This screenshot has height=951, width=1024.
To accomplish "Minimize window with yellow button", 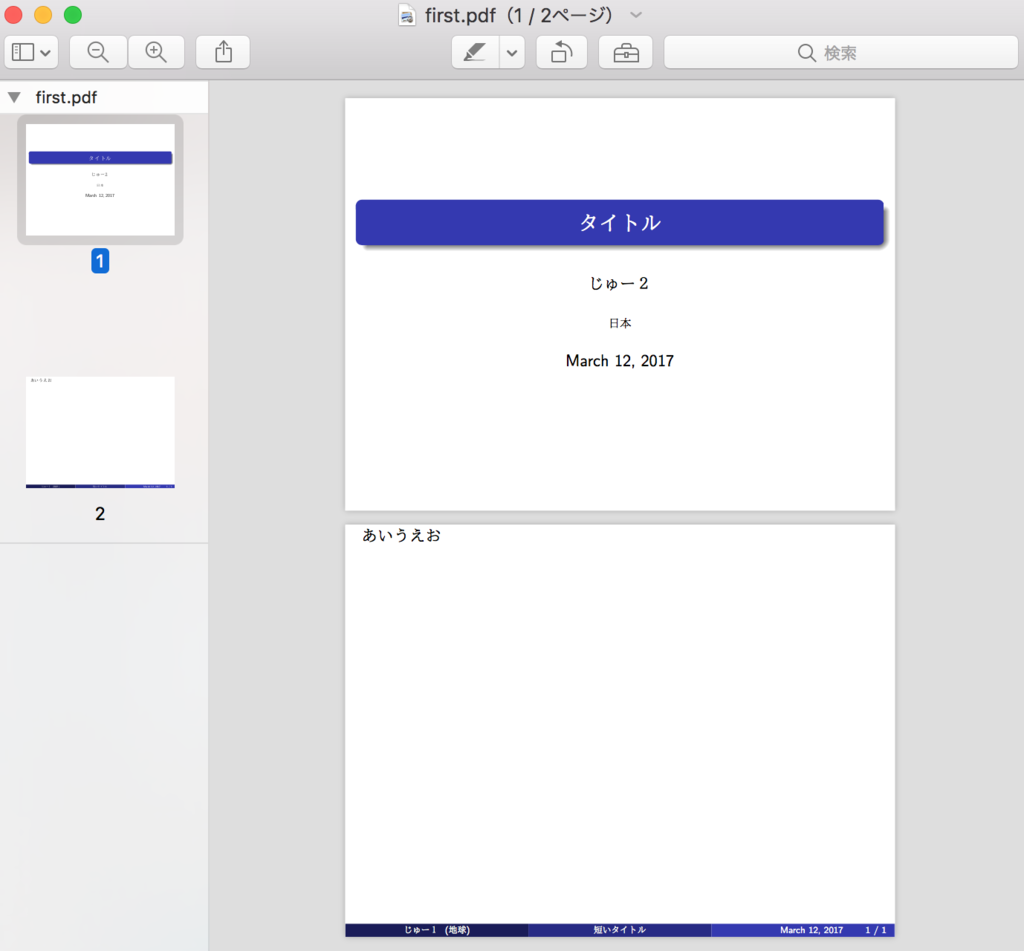I will tap(43, 14).
